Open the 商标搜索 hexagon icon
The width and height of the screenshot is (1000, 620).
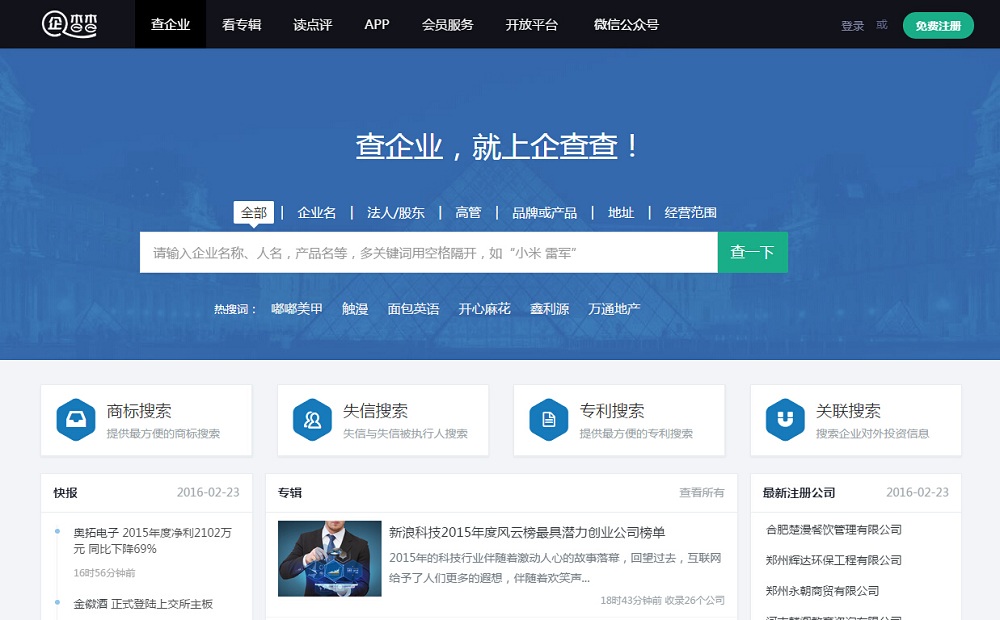[76, 420]
